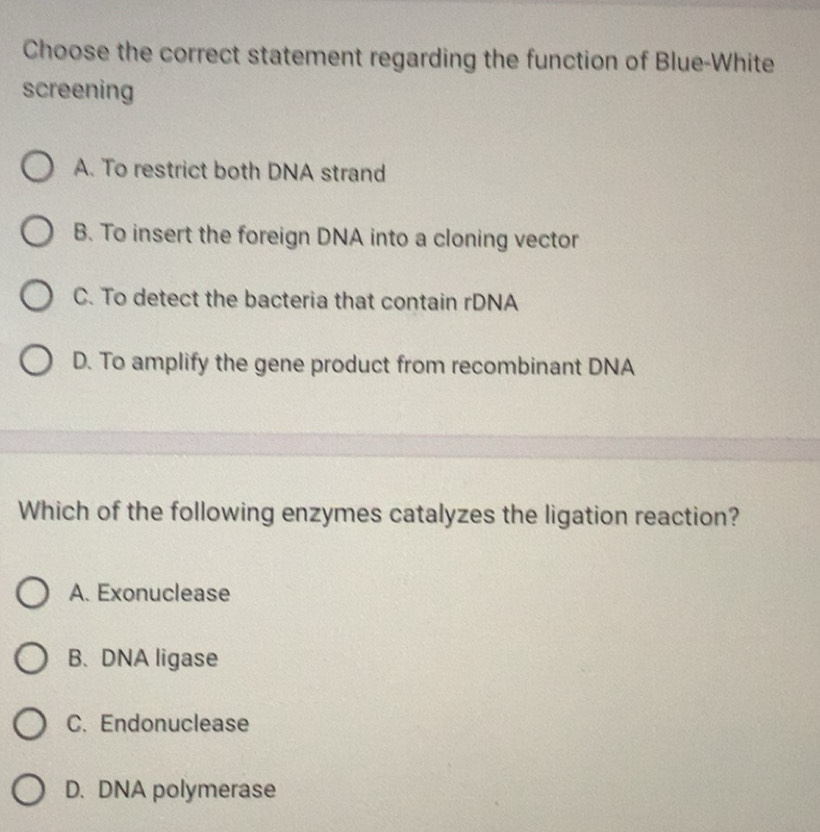Click the 'D. To amplify the gene product' label
Screen dimensions: 820x832
[353, 365]
